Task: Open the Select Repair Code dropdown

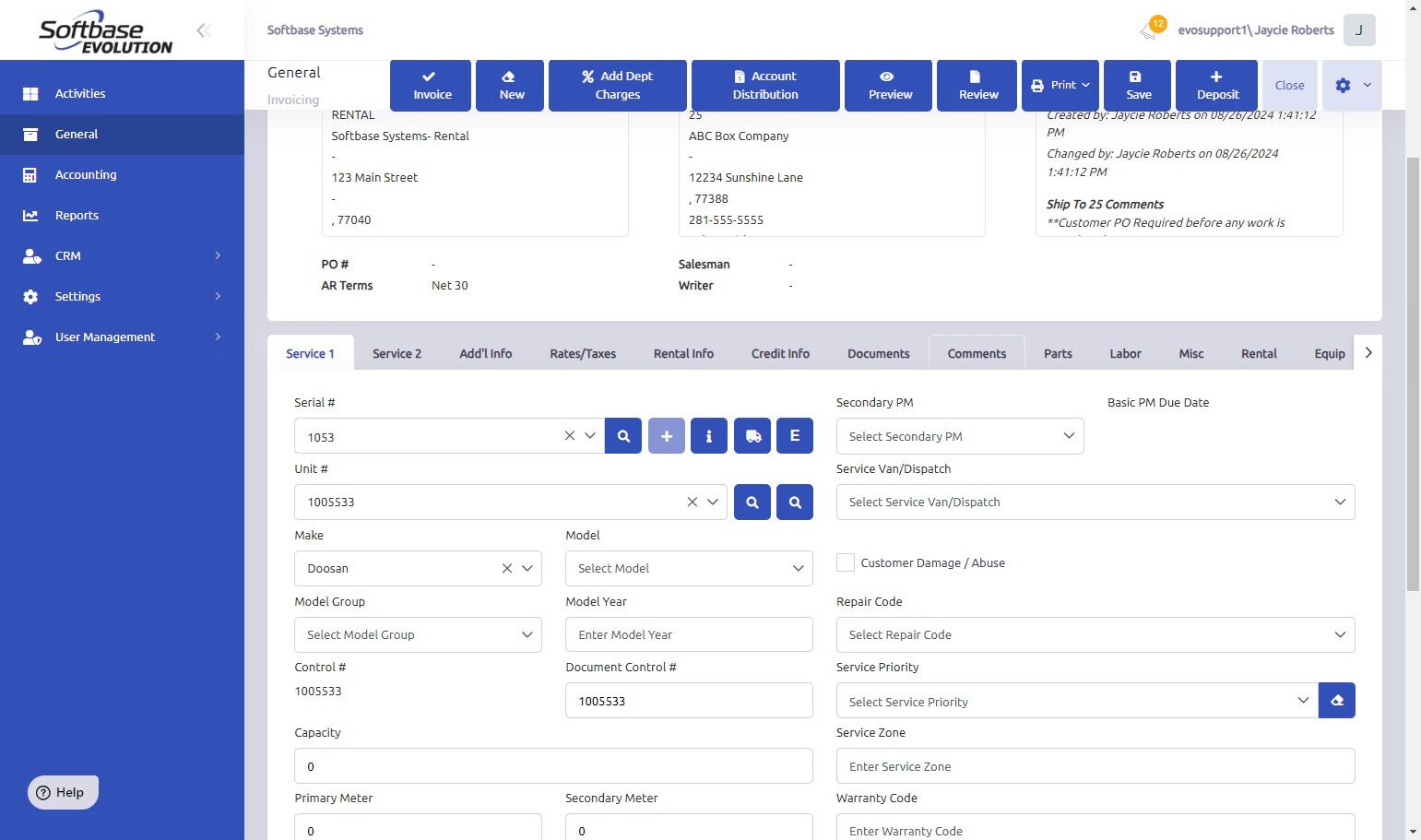Action: (1095, 635)
